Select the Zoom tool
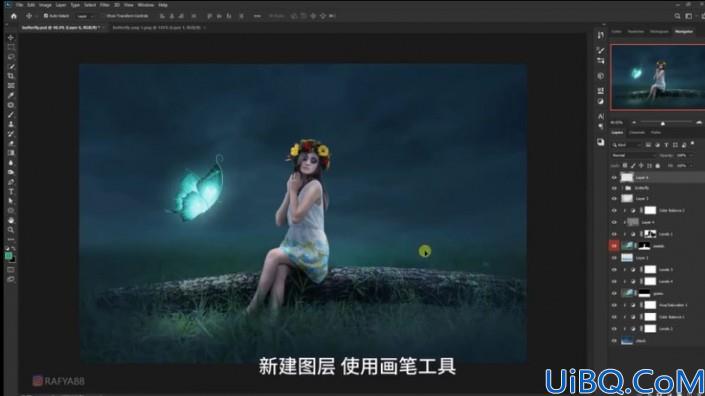The width and height of the screenshot is (705, 396). tap(11, 230)
